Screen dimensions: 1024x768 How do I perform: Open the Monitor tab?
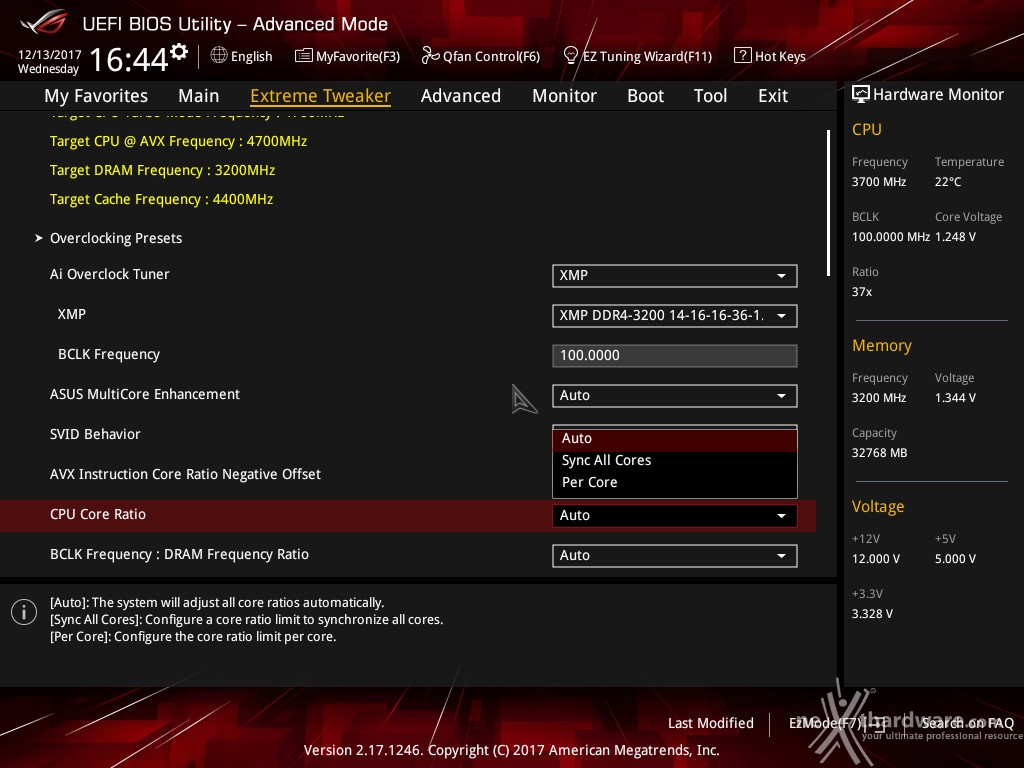564,96
